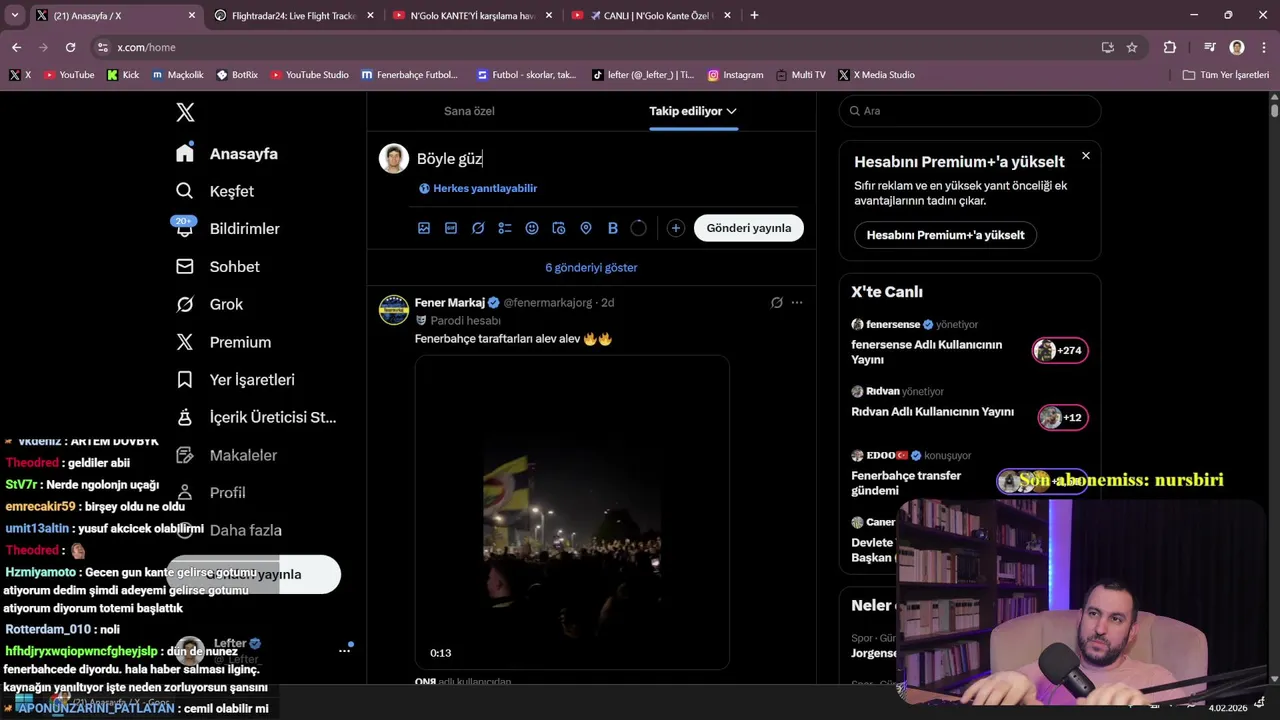Reload the page in Chrome
Screen dimensions: 1280x720
pyautogui.click(x=70, y=47)
